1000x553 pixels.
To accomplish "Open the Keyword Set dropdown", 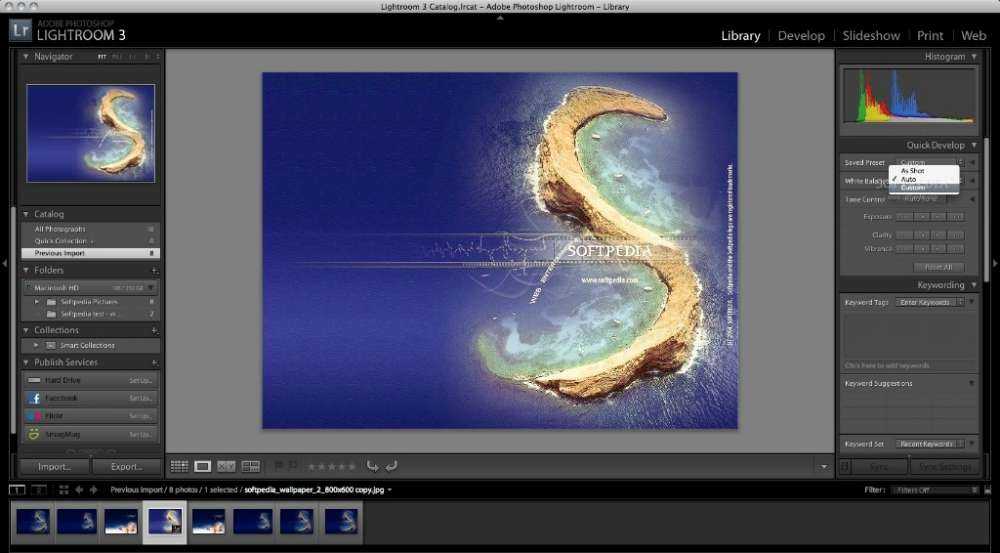I will coord(930,444).
